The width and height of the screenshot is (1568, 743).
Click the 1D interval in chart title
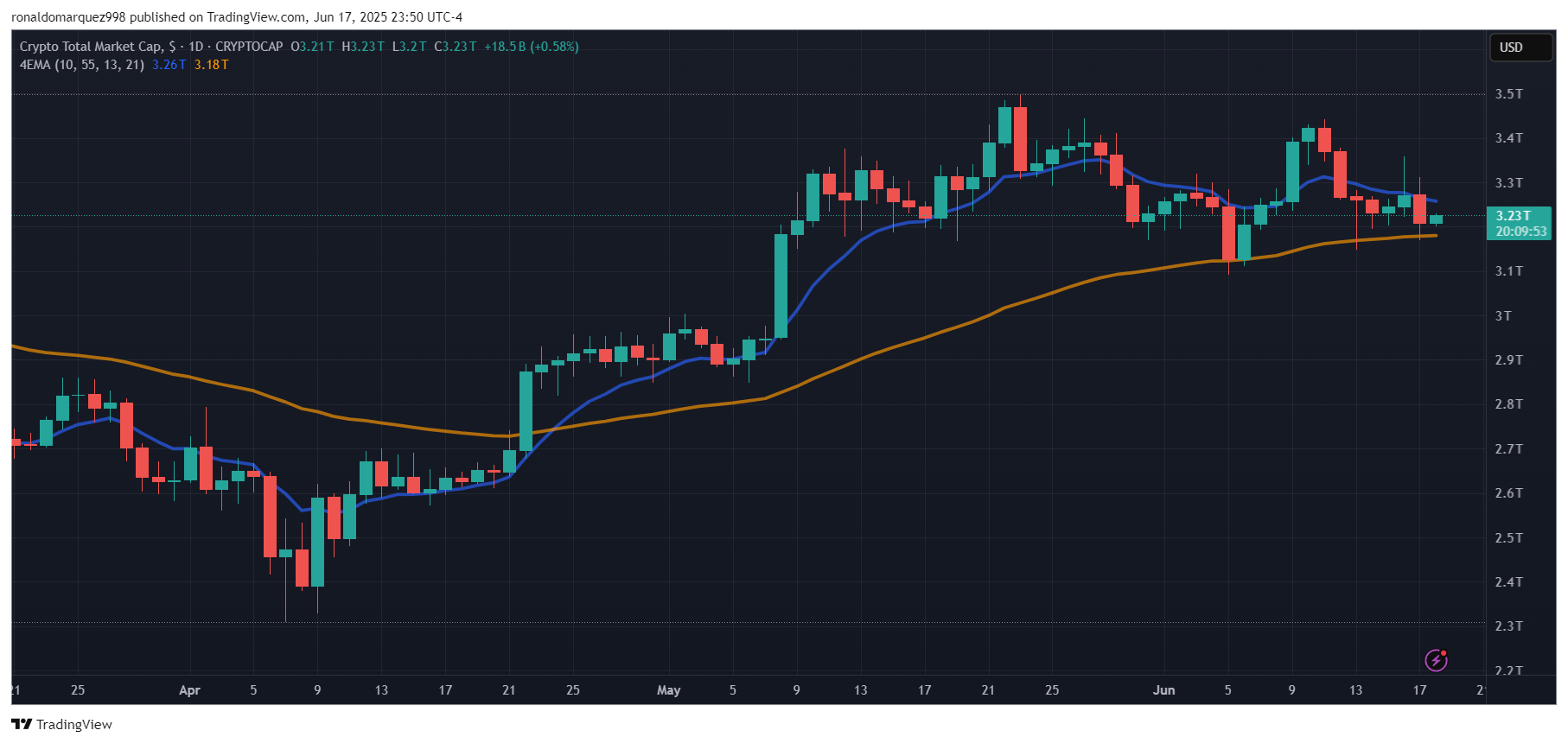[x=195, y=47]
